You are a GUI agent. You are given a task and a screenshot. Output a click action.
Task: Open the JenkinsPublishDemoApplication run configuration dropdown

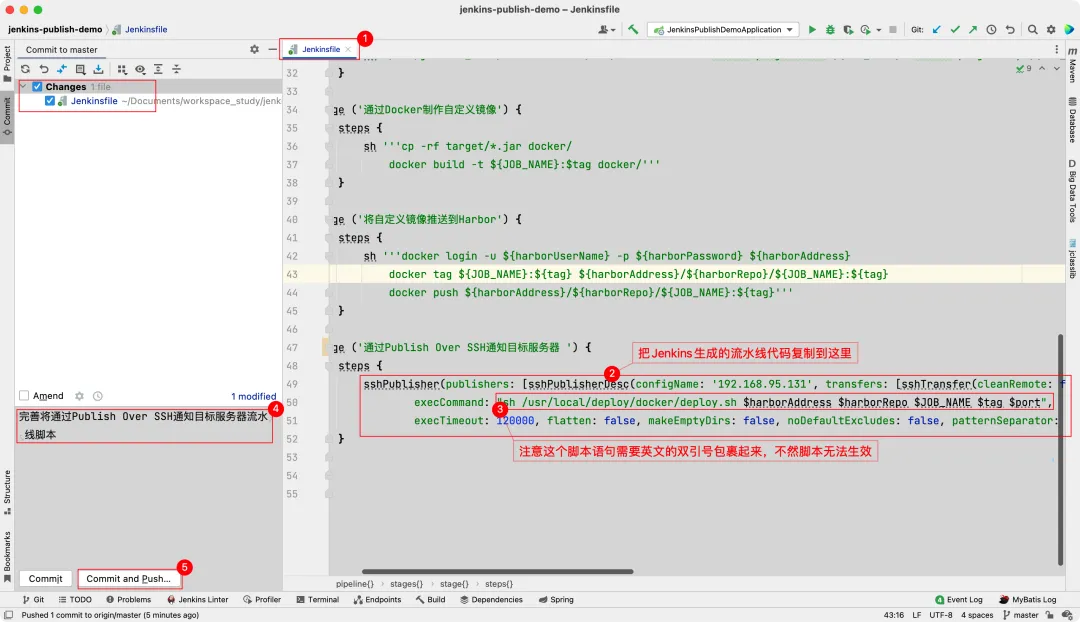(x=723, y=30)
